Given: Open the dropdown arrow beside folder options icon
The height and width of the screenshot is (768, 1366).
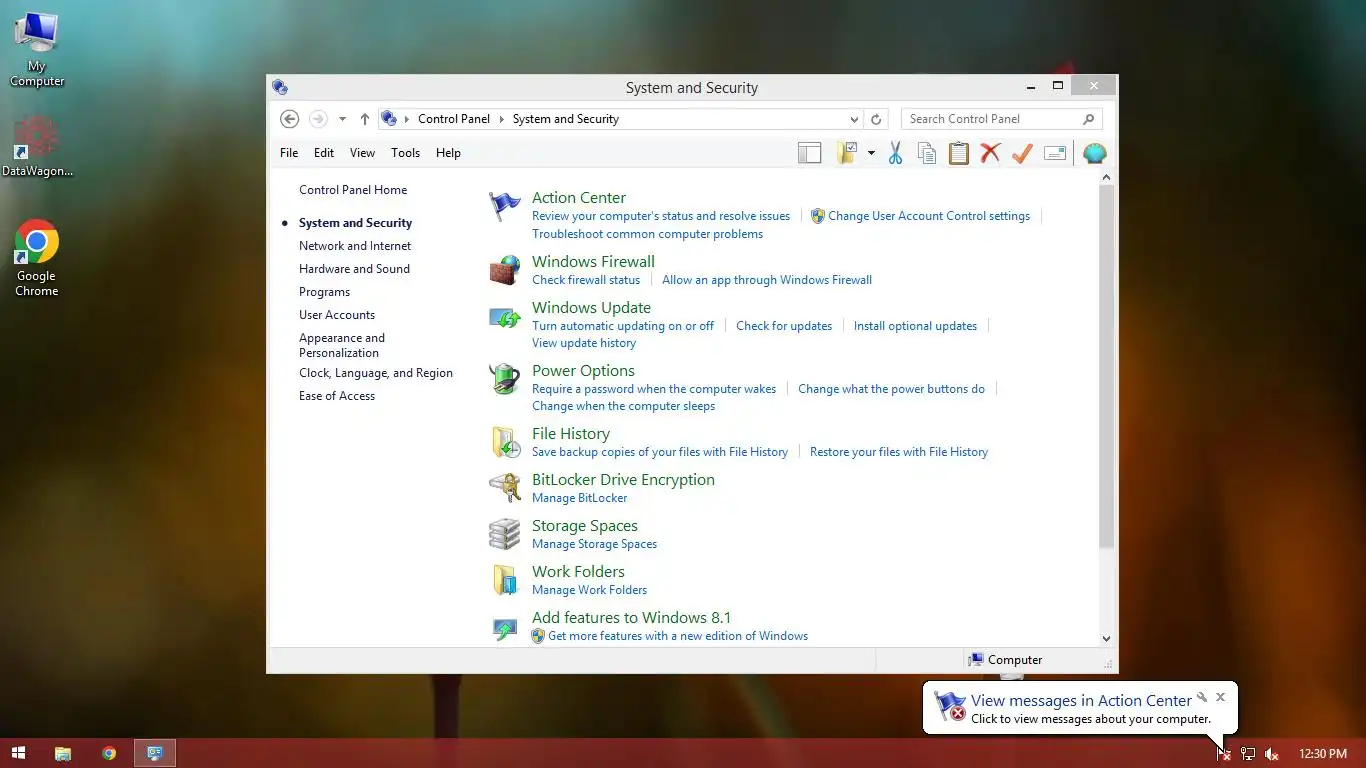Looking at the screenshot, I should coord(871,153).
